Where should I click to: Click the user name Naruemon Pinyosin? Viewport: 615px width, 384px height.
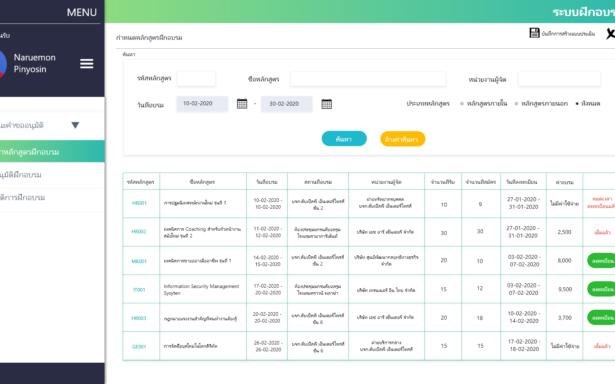[35, 63]
